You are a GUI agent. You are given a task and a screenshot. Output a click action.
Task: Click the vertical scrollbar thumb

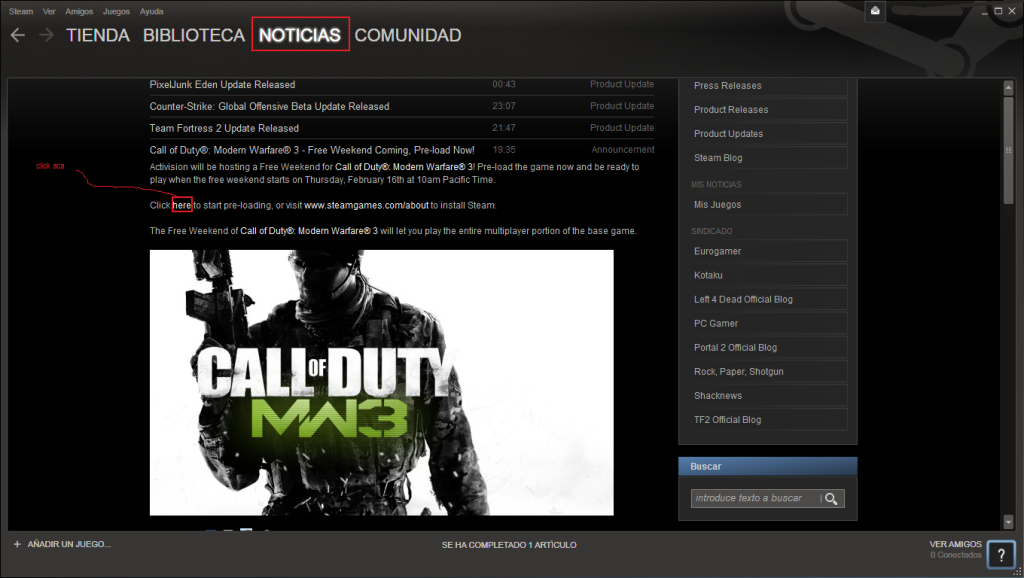pos(1008,150)
